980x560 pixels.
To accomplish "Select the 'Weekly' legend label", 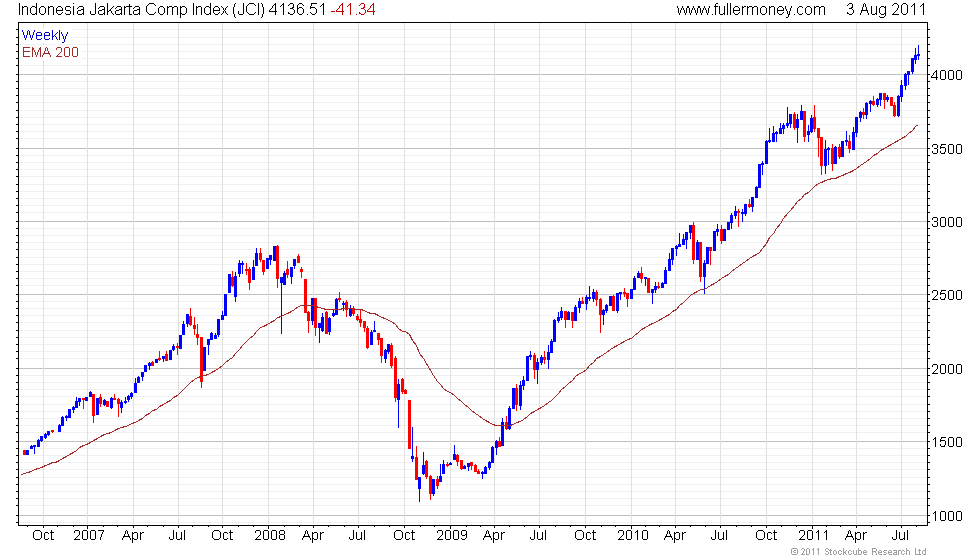I will (44, 36).
